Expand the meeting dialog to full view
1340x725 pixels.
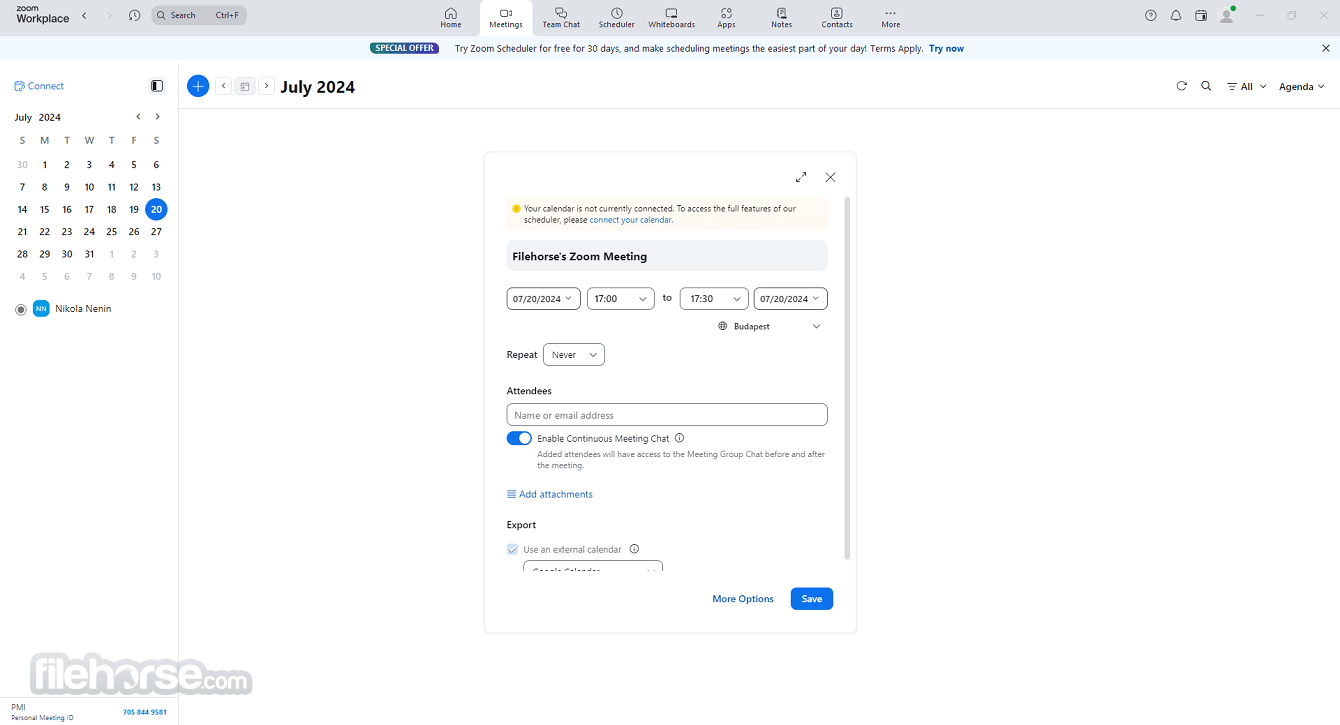coord(801,177)
